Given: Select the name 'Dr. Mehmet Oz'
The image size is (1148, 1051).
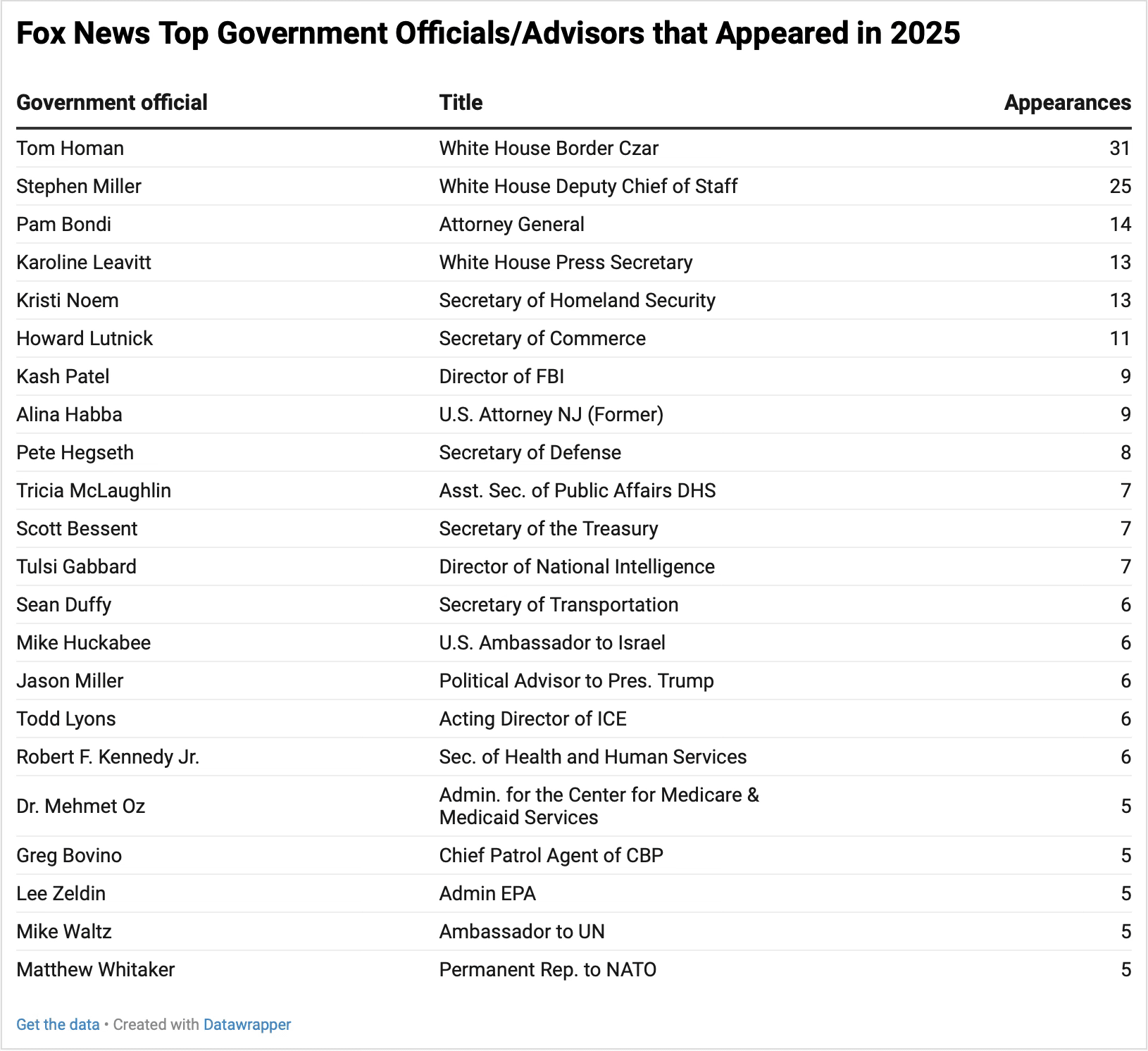Looking at the screenshot, I should point(80,806).
